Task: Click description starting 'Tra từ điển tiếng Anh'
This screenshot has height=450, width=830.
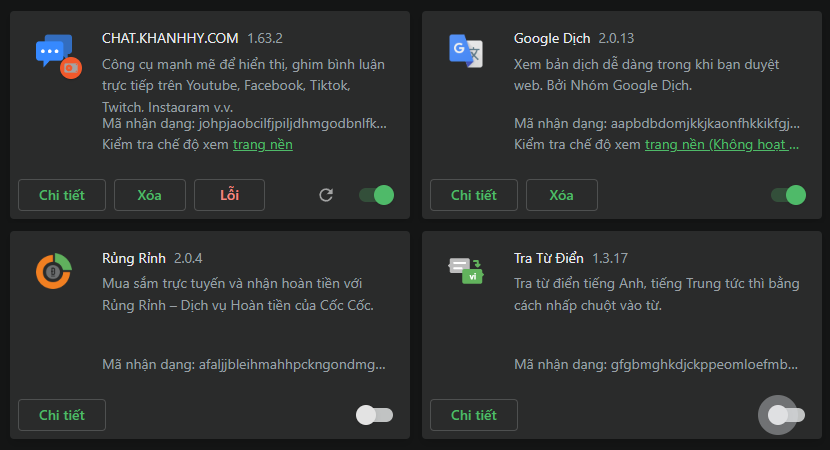Action: 656,294
